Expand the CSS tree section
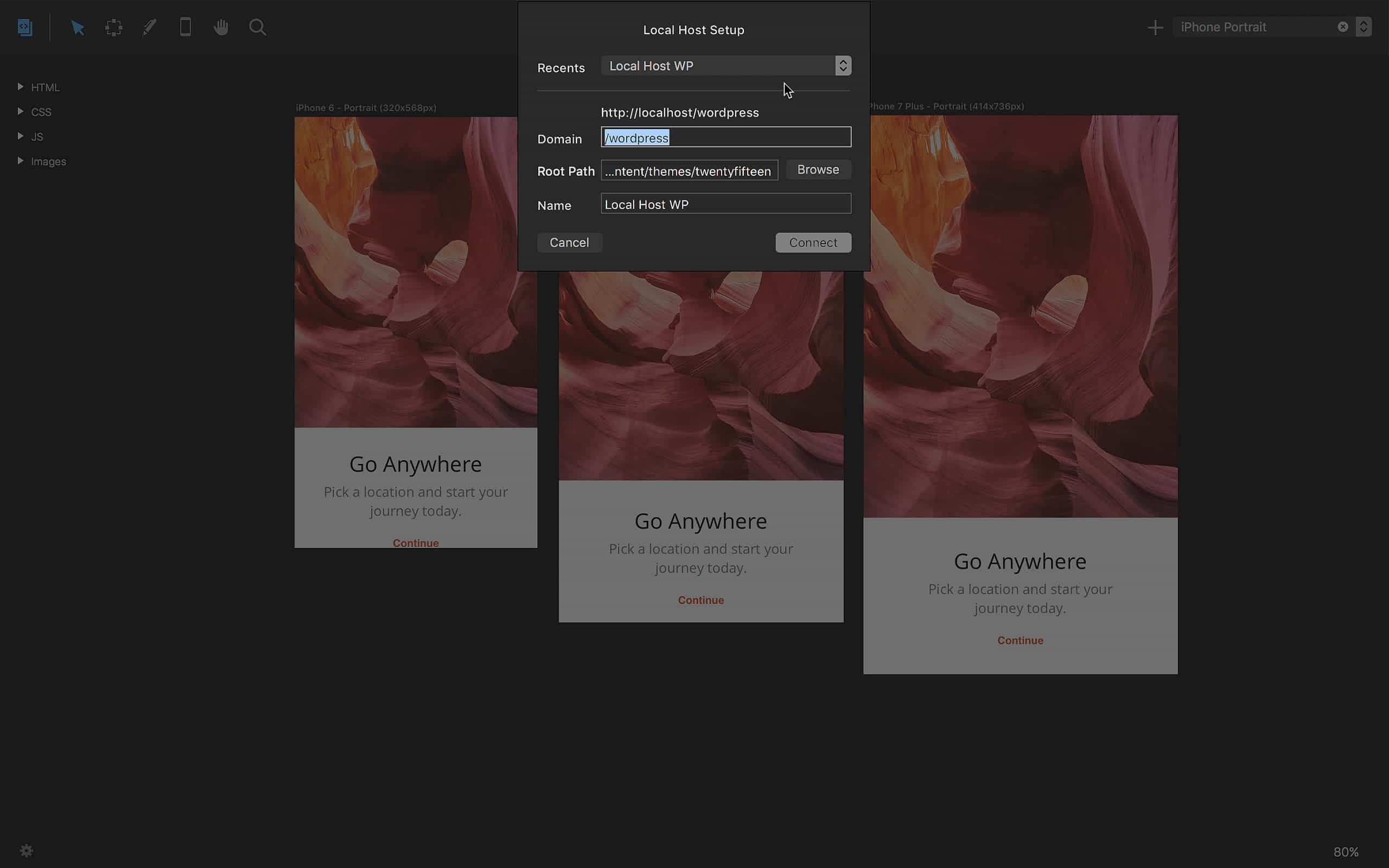 click(21, 111)
